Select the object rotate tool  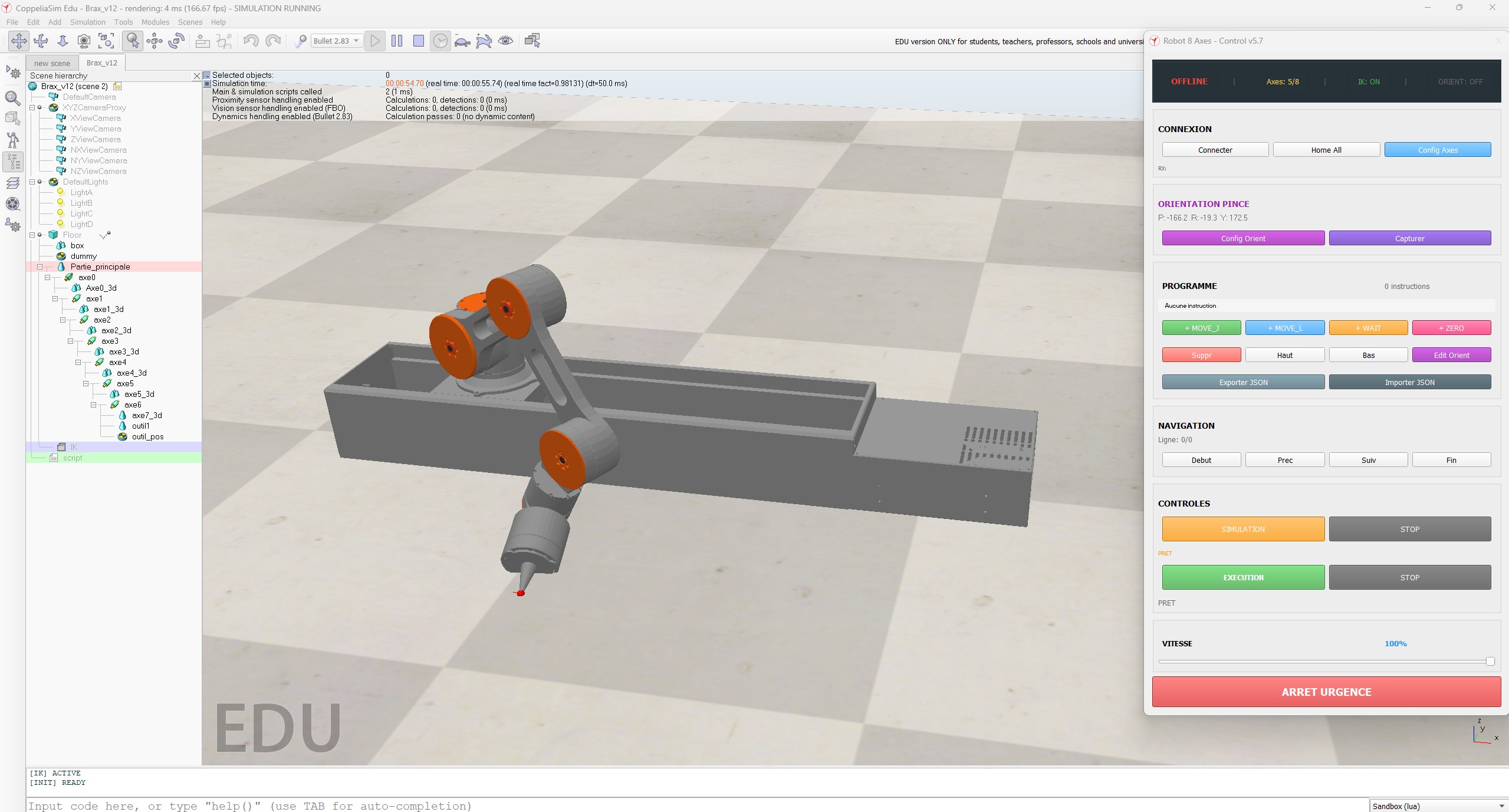[x=176, y=41]
